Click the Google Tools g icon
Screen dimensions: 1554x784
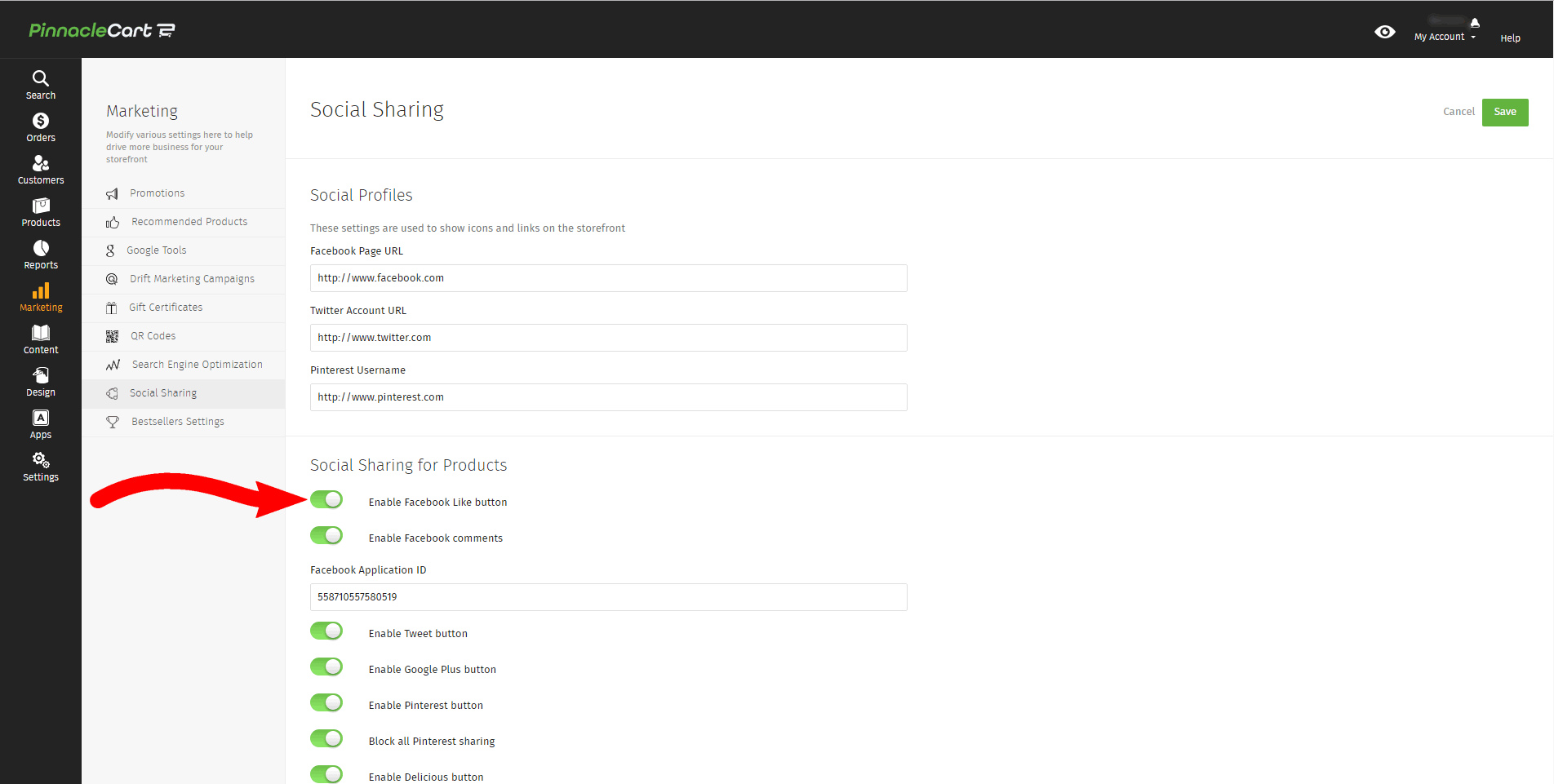tap(110, 250)
